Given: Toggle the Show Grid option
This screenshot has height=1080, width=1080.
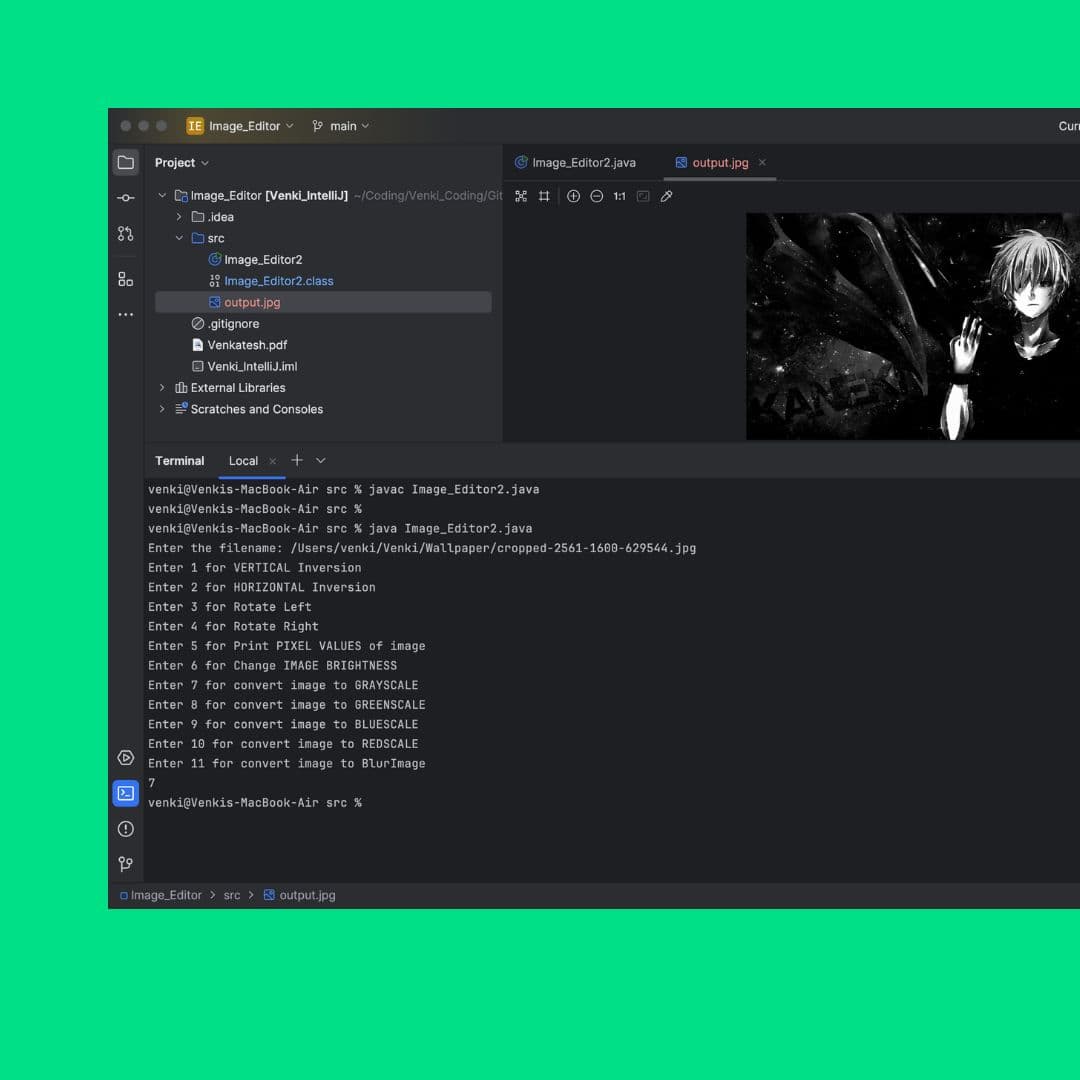Looking at the screenshot, I should pos(544,196).
